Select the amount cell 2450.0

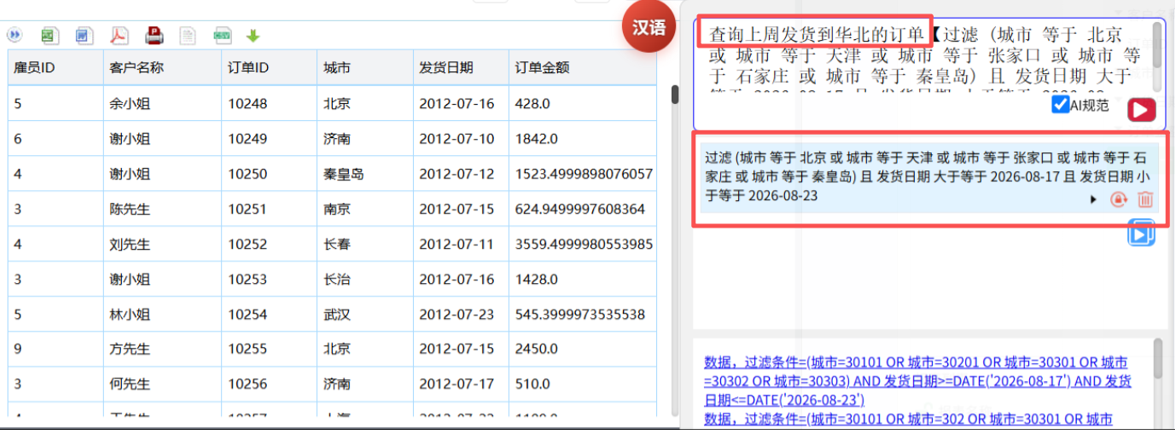[x=582, y=349]
